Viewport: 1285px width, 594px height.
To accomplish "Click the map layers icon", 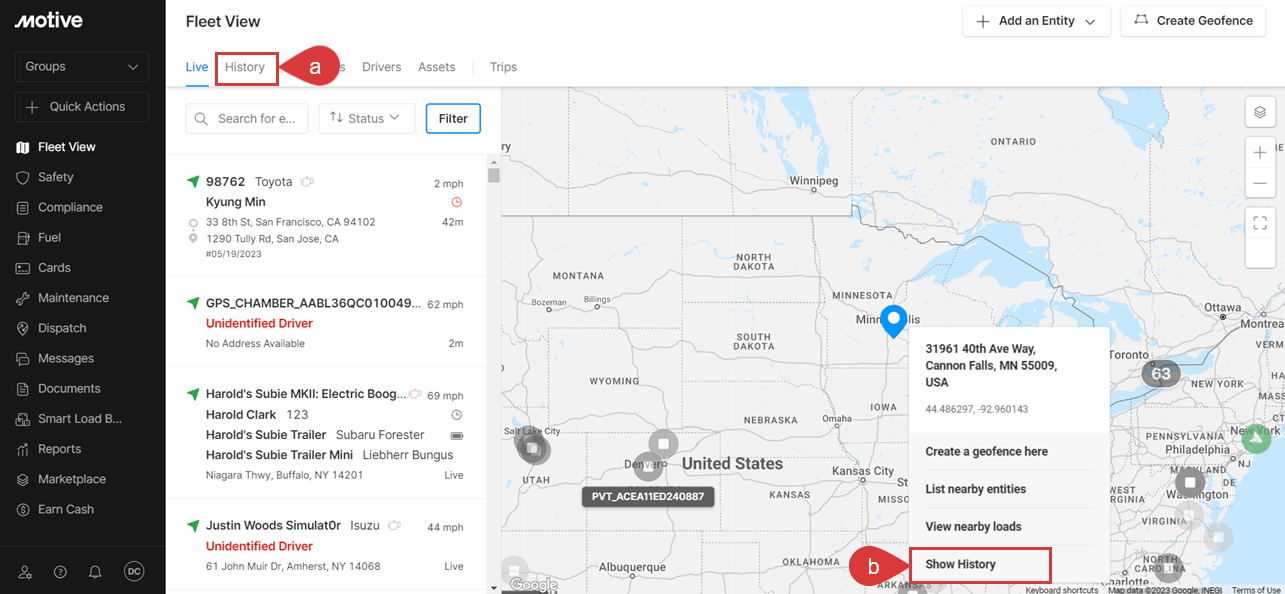I will (x=1260, y=112).
